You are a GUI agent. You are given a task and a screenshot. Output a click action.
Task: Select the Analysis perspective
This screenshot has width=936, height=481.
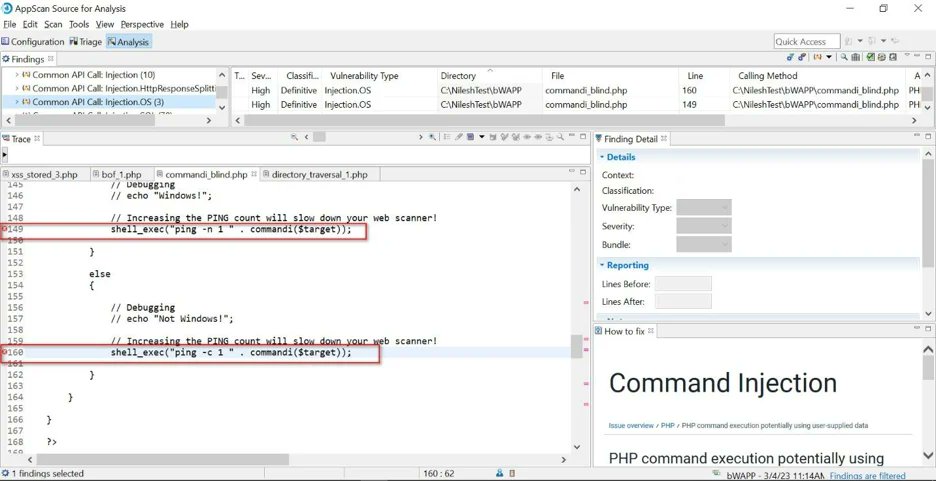[128, 42]
